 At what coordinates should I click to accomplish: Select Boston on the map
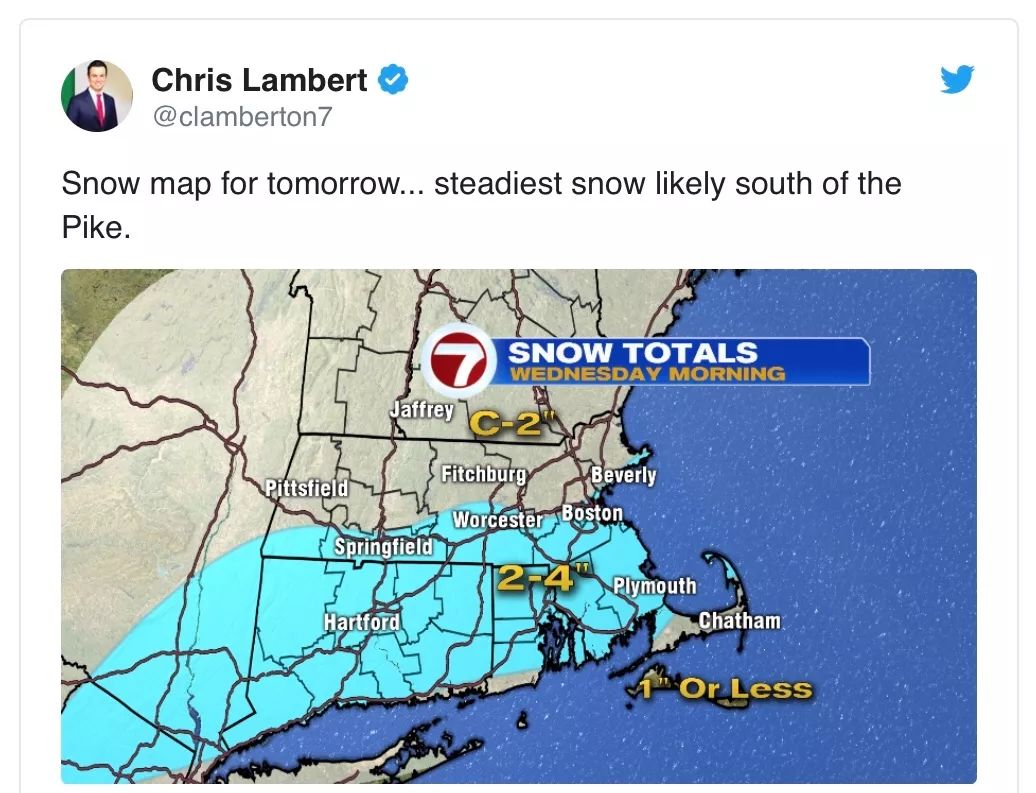coord(592,513)
